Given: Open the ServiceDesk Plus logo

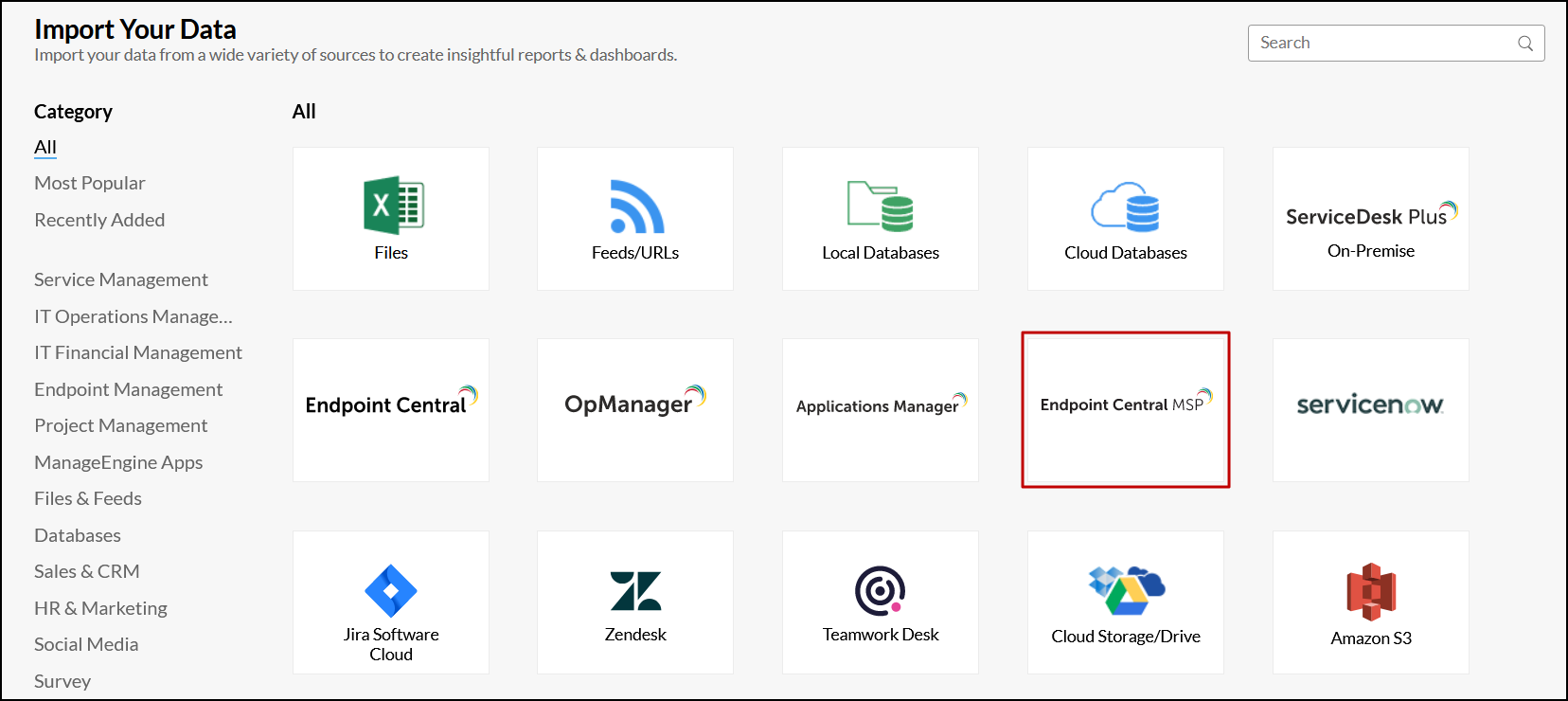Looking at the screenshot, I should [1371, 214].
